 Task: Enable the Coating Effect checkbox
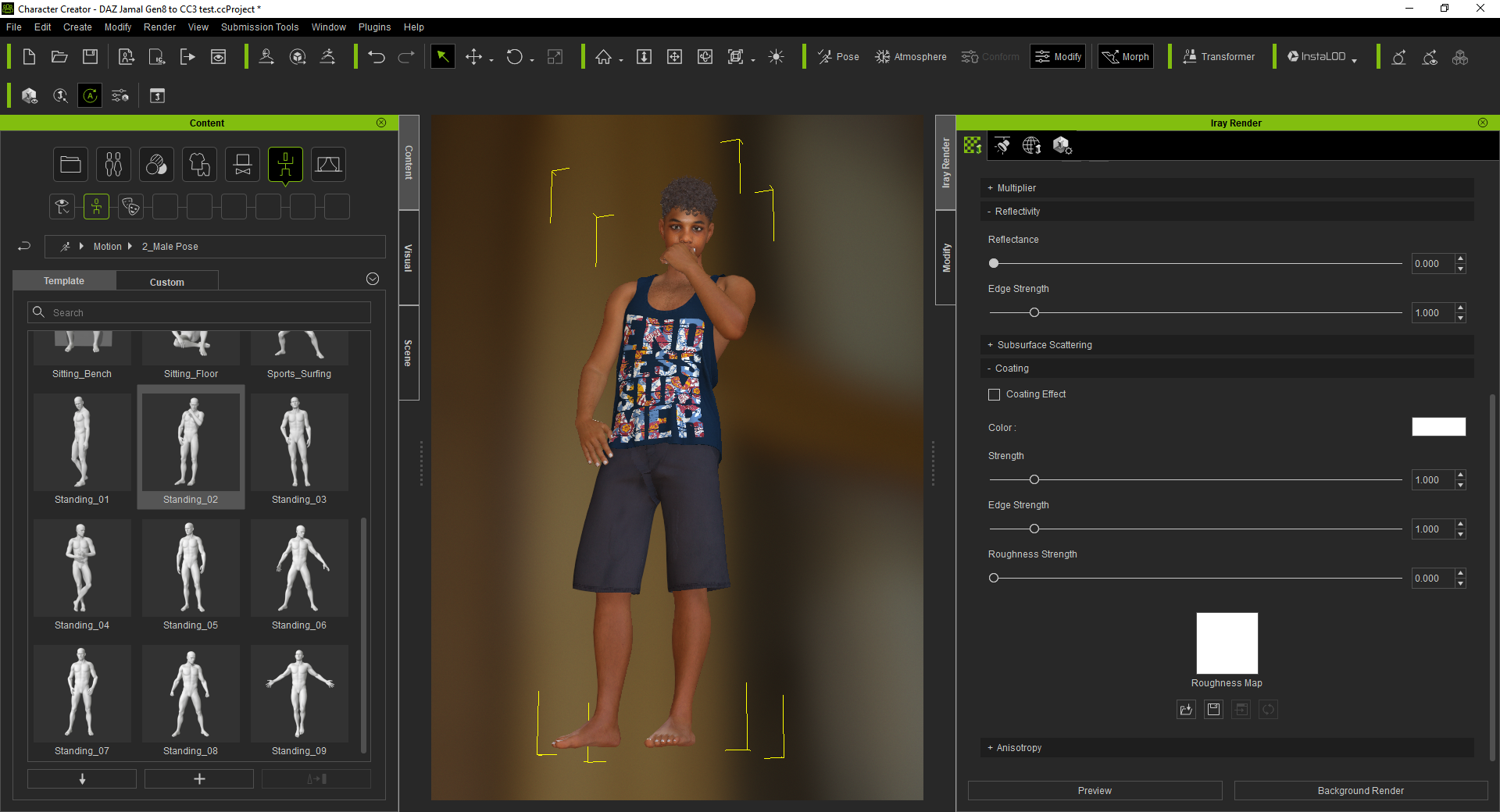994,394
